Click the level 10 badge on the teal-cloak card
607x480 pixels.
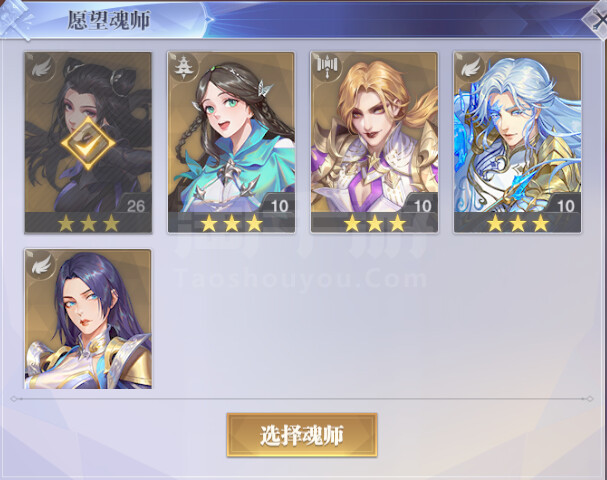(278, 205)
